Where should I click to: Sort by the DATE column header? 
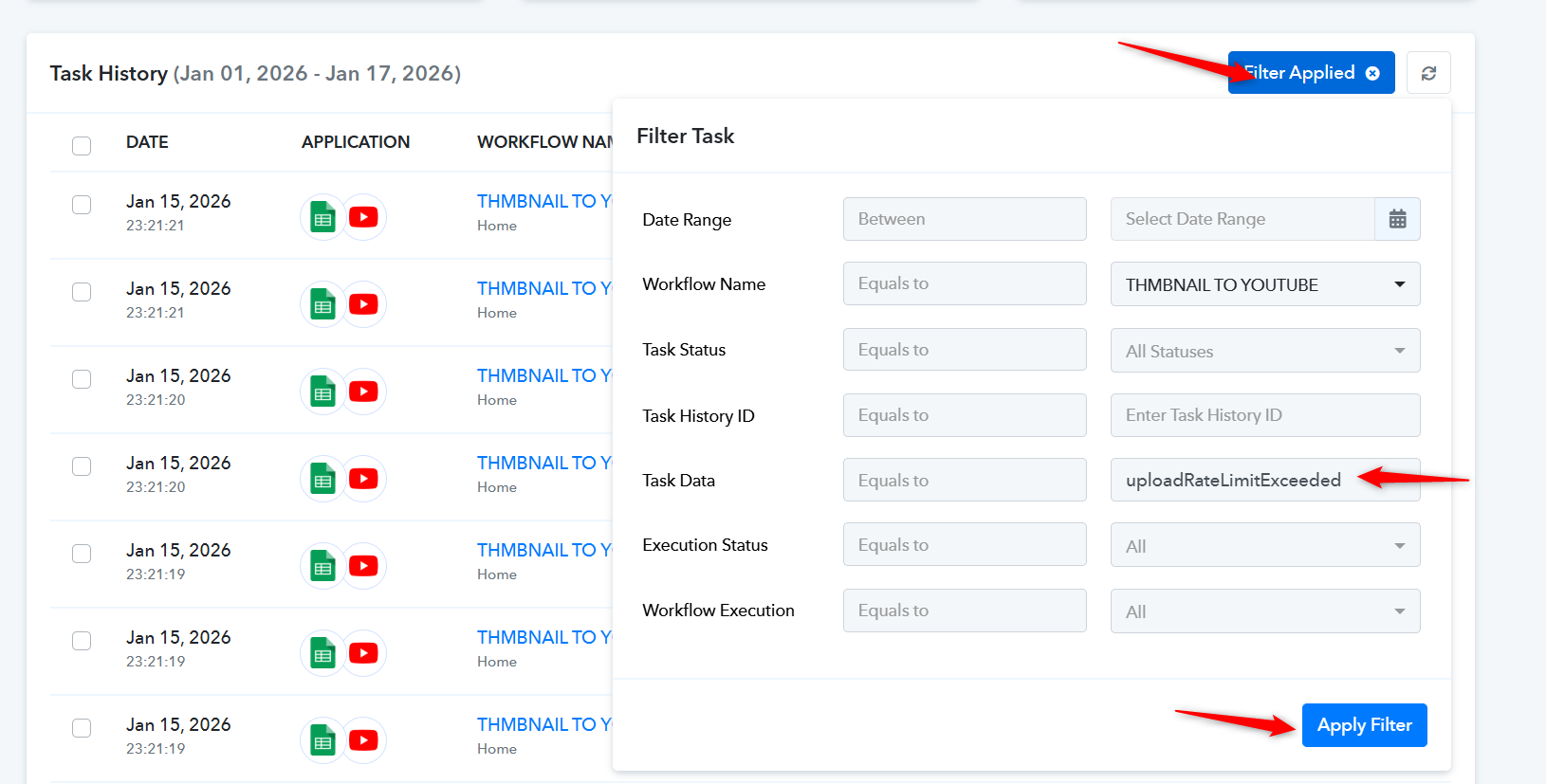tap(147, 142)
